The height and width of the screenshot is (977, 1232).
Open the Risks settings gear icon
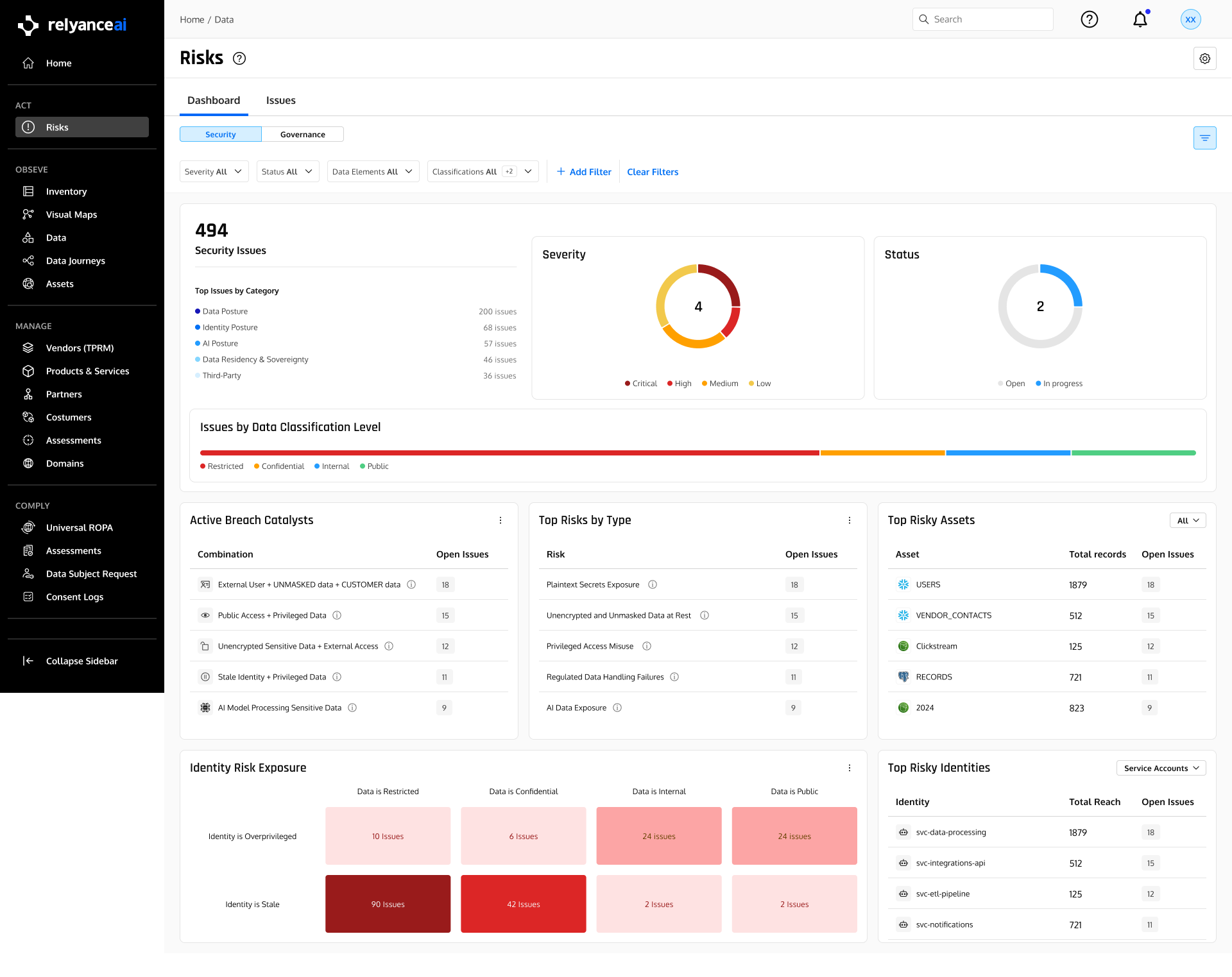(x=1204, y=58)
